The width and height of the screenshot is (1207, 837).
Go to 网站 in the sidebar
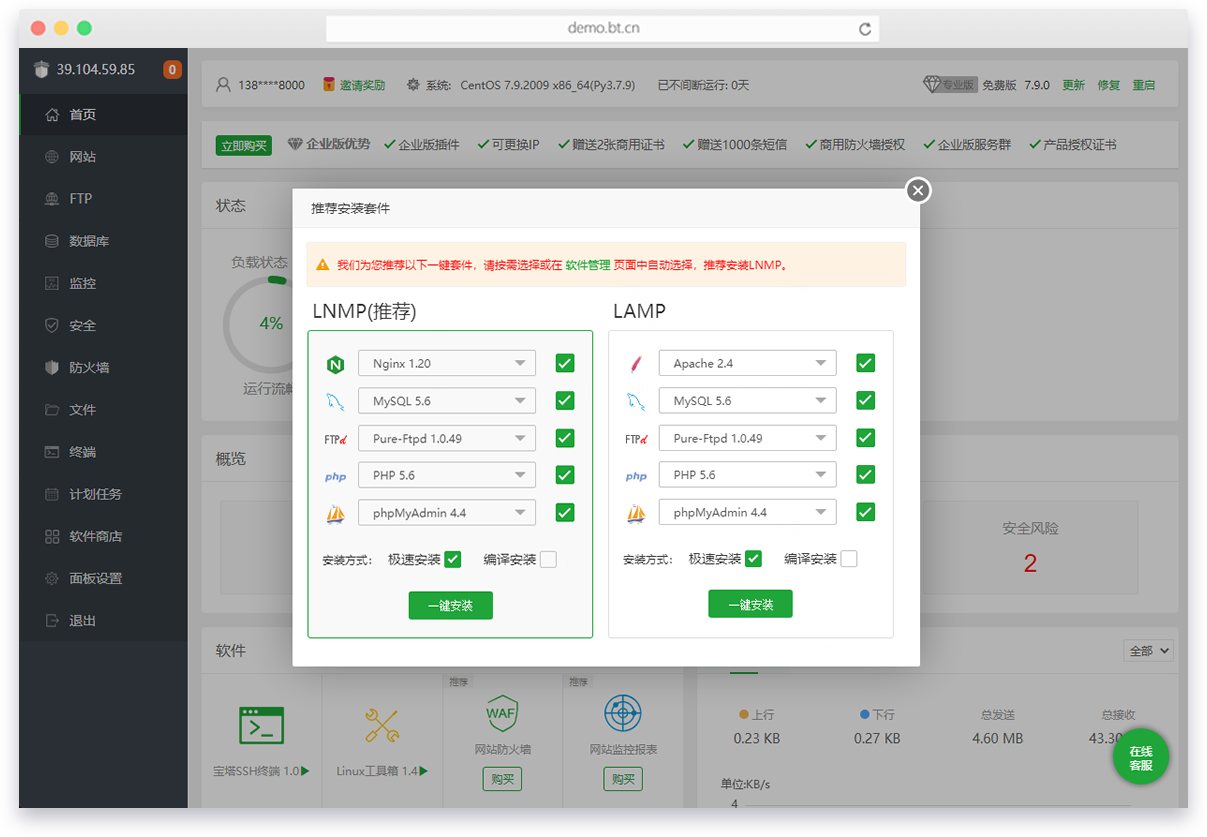[103, 157]
